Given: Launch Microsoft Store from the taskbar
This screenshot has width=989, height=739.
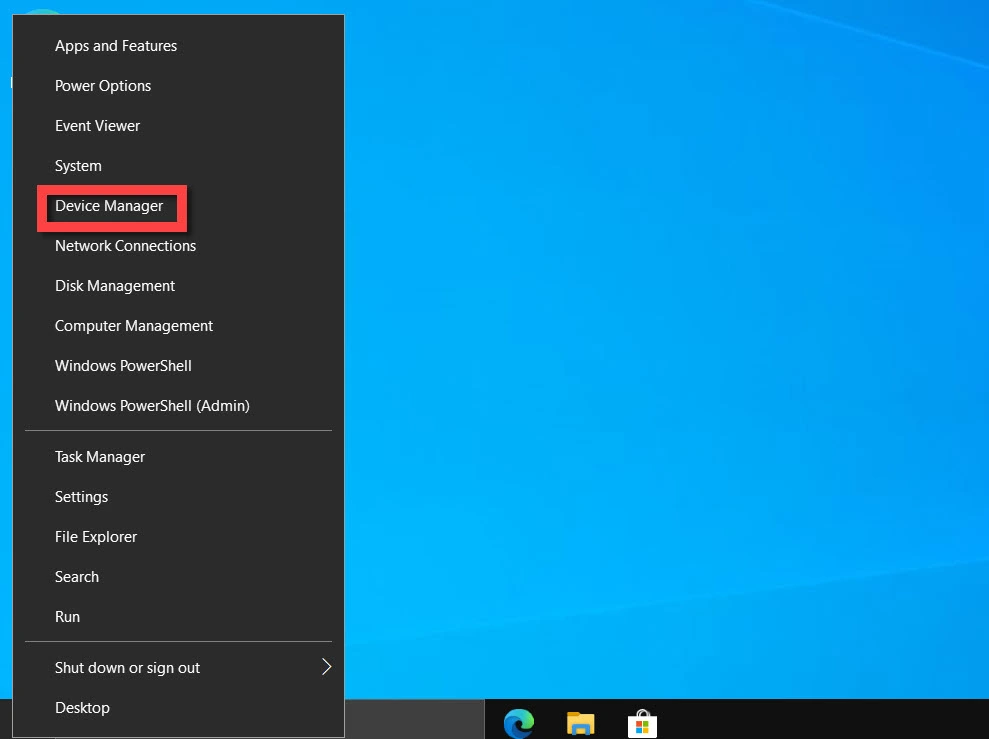Looking at the screenshot, I should 642,723.
